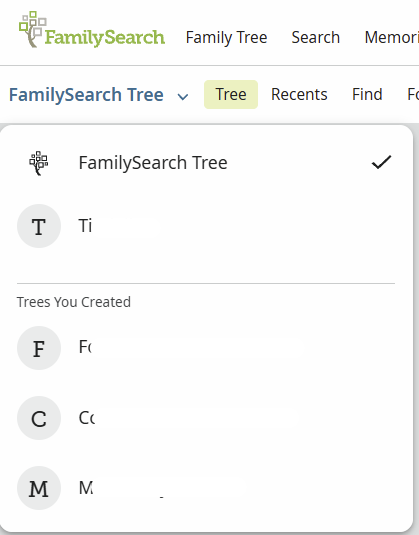Select the C avatar circle
The image size is (419, 535).
(39, 418)
